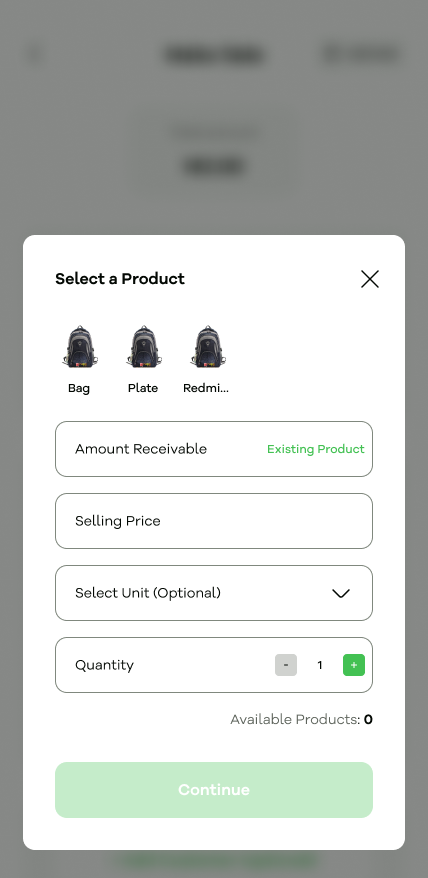The width and height of the screenshot is (428, 878).
Task: Open the Select Unit (Optional) dropdown
Action: (x=214, y=593)
